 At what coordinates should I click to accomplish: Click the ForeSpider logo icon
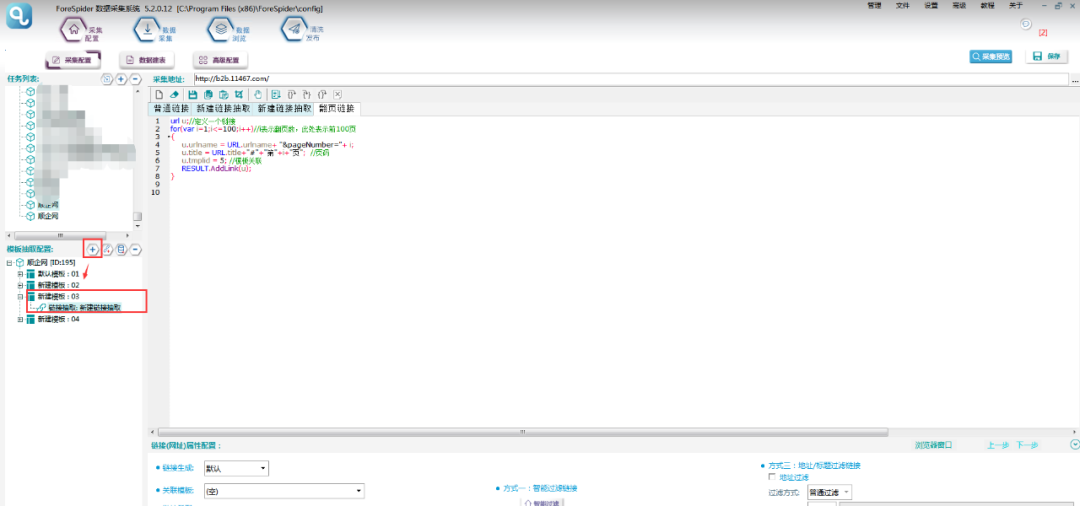[x=20, y=15]
